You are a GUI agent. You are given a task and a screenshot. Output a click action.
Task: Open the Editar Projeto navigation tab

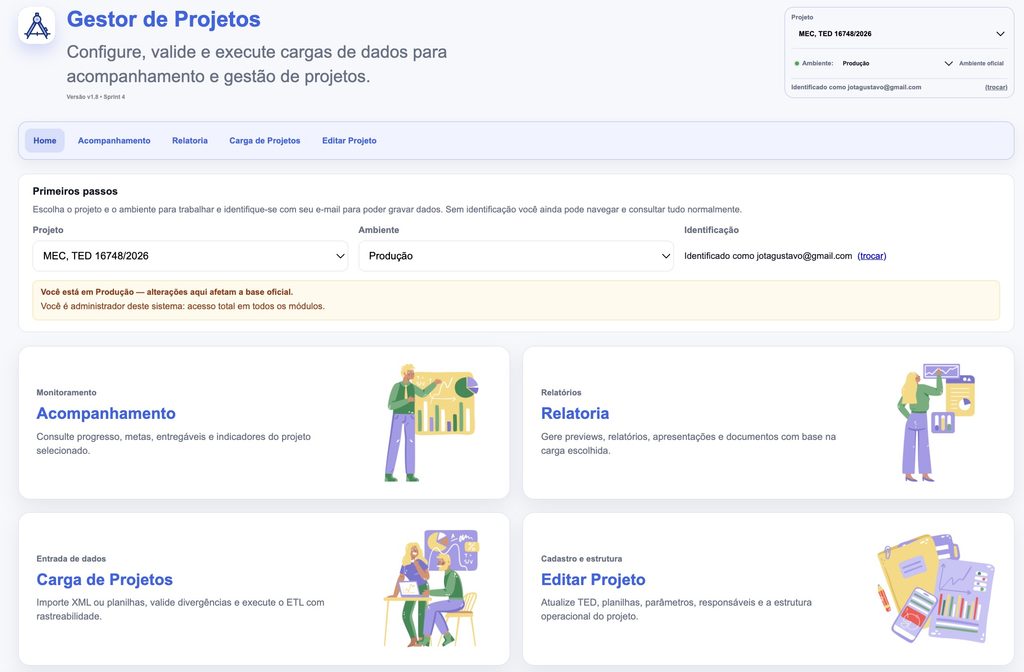pyautogui.click(x=349, y=140)
